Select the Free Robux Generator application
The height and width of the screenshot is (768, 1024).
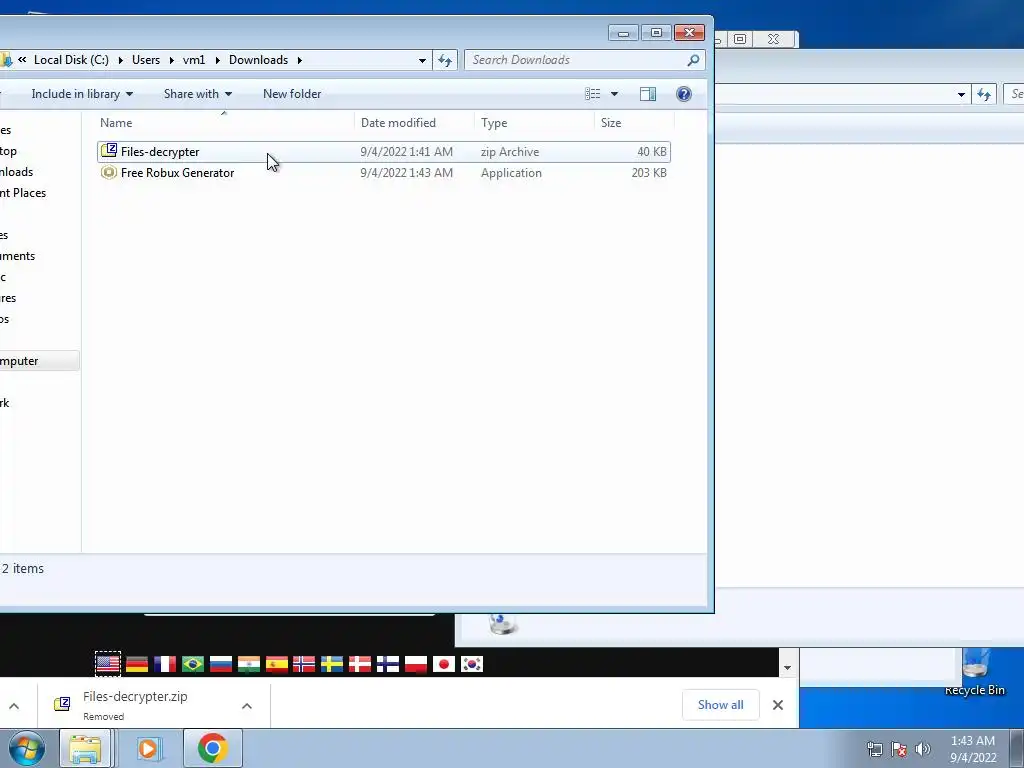pyautogui.click(x=383, y=172)
